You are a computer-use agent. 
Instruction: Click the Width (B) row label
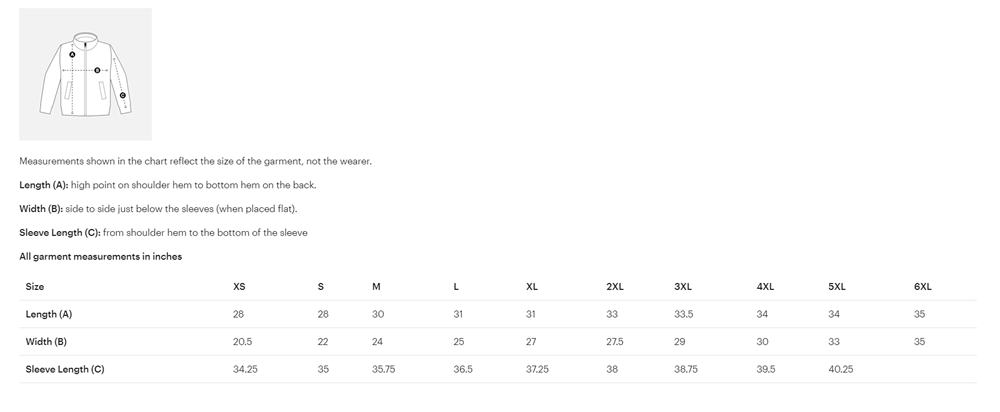(x=46, y=341)
